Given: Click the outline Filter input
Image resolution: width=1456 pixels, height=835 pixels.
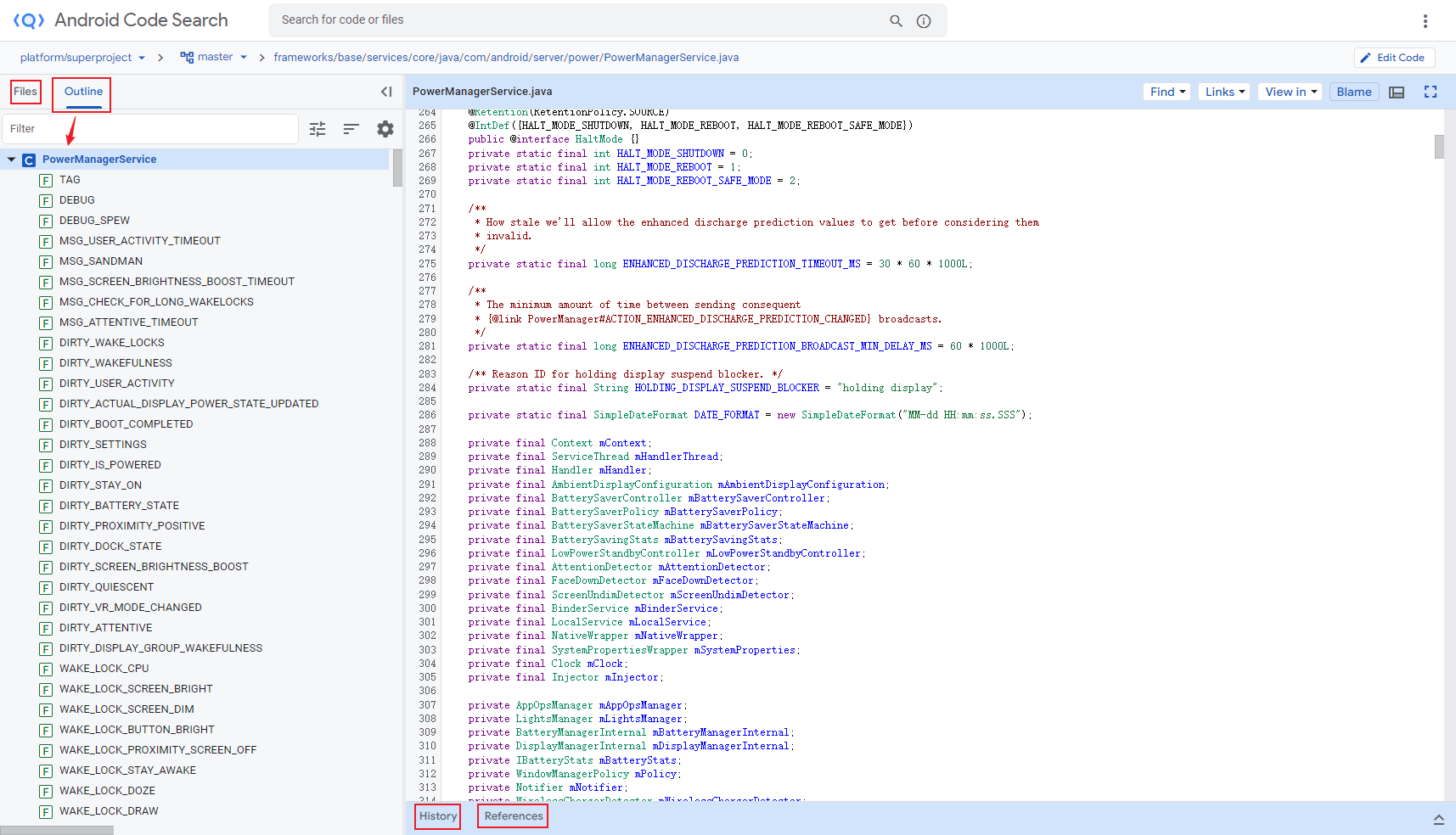Looking at the screenshot, I should [150, 129].
